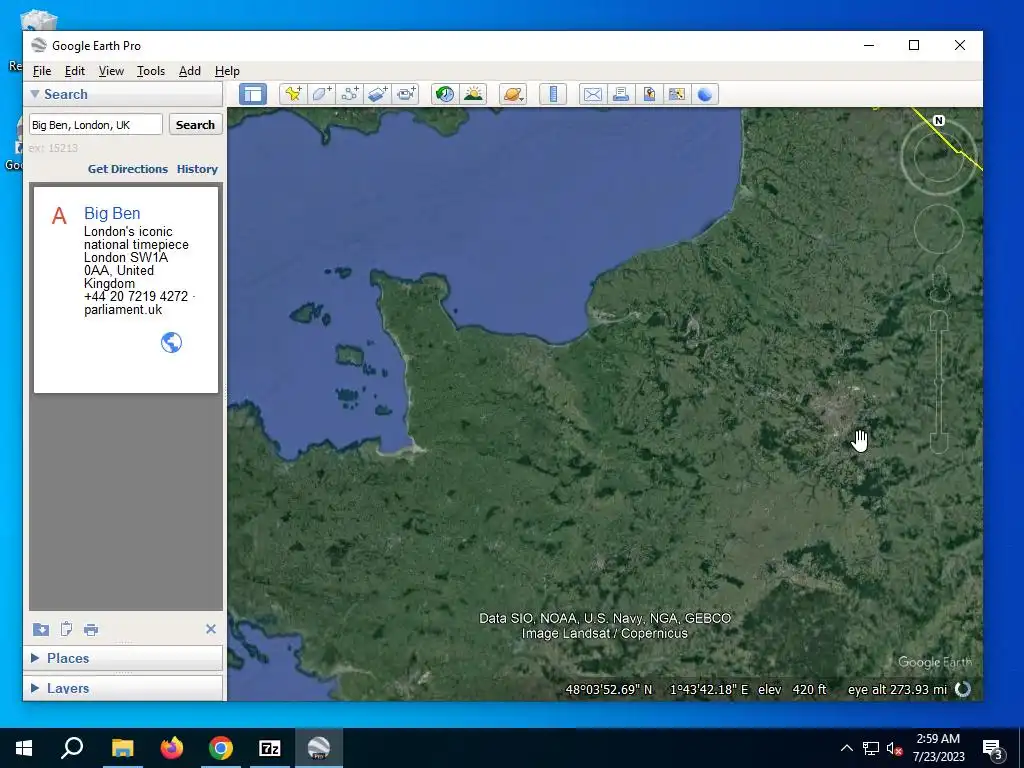Click the Record a Tour icon
This screenshot has height=768, width=1024.
click(x=406, y=94)
